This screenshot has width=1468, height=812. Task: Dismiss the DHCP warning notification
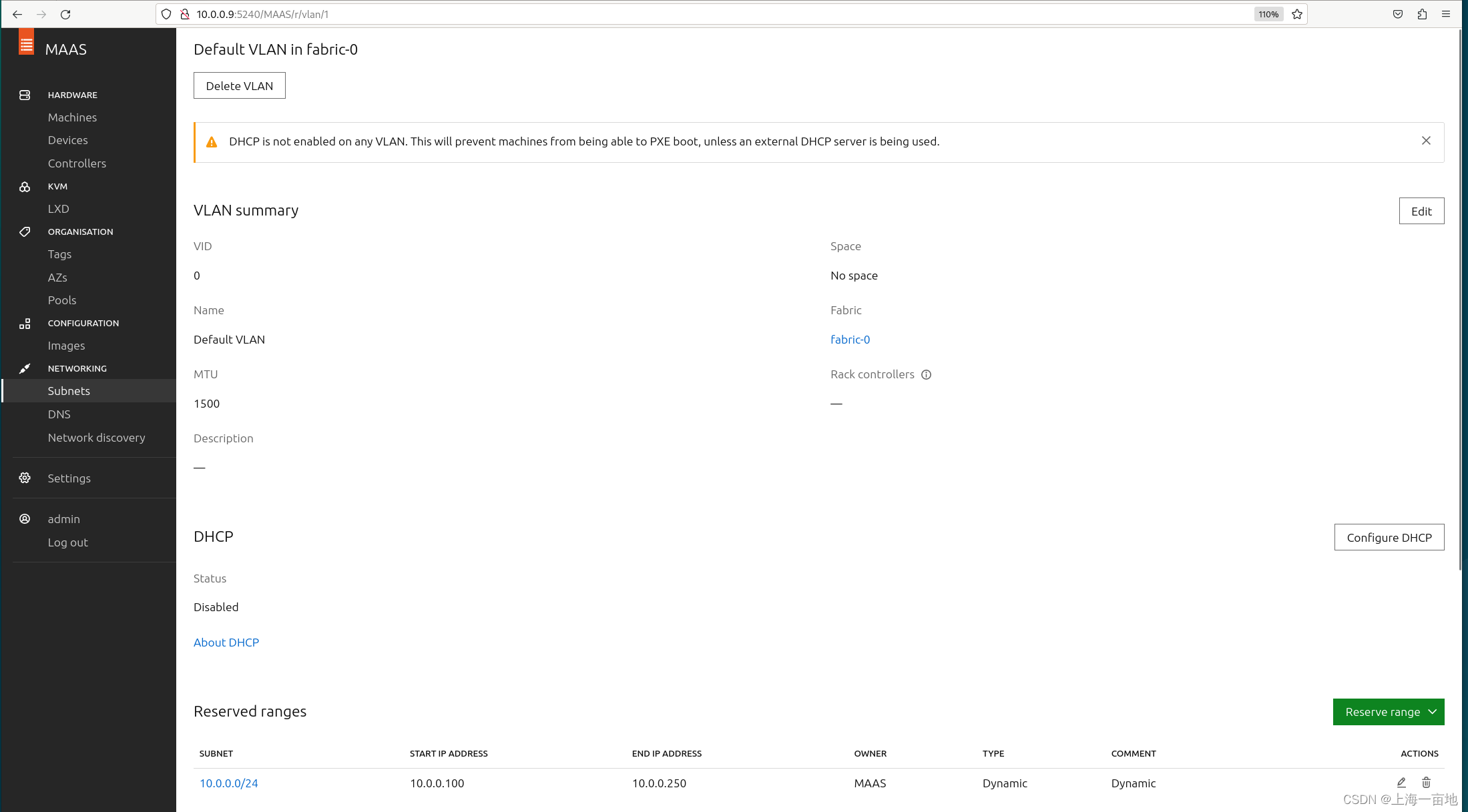point(1426,141)
